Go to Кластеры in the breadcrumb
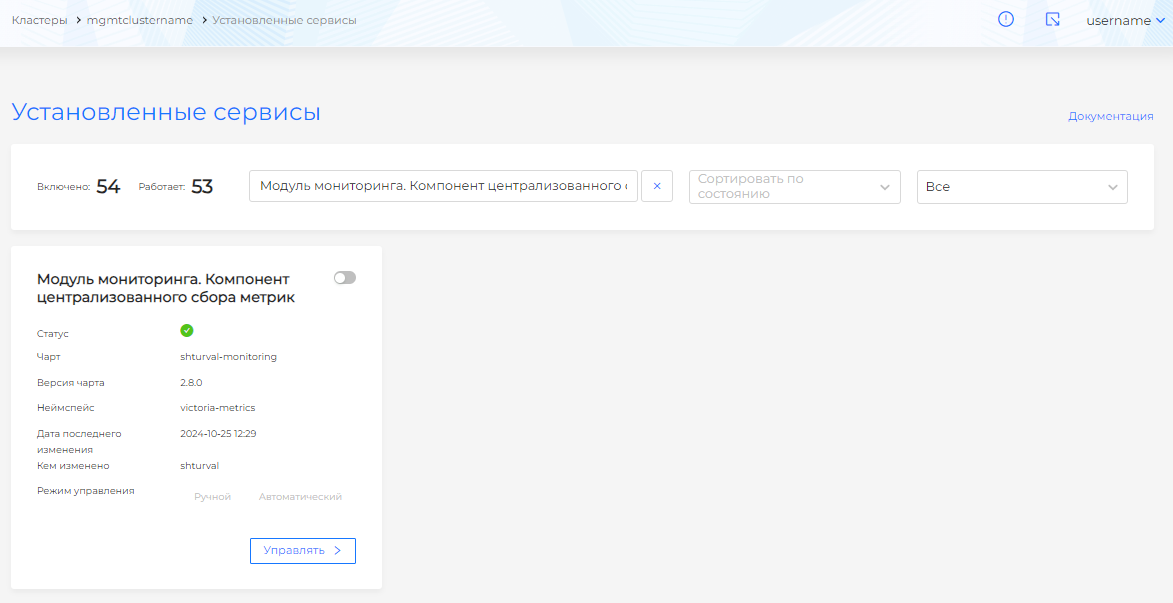This screenshot has height=603, width=1173. click(x=40, y=20)
